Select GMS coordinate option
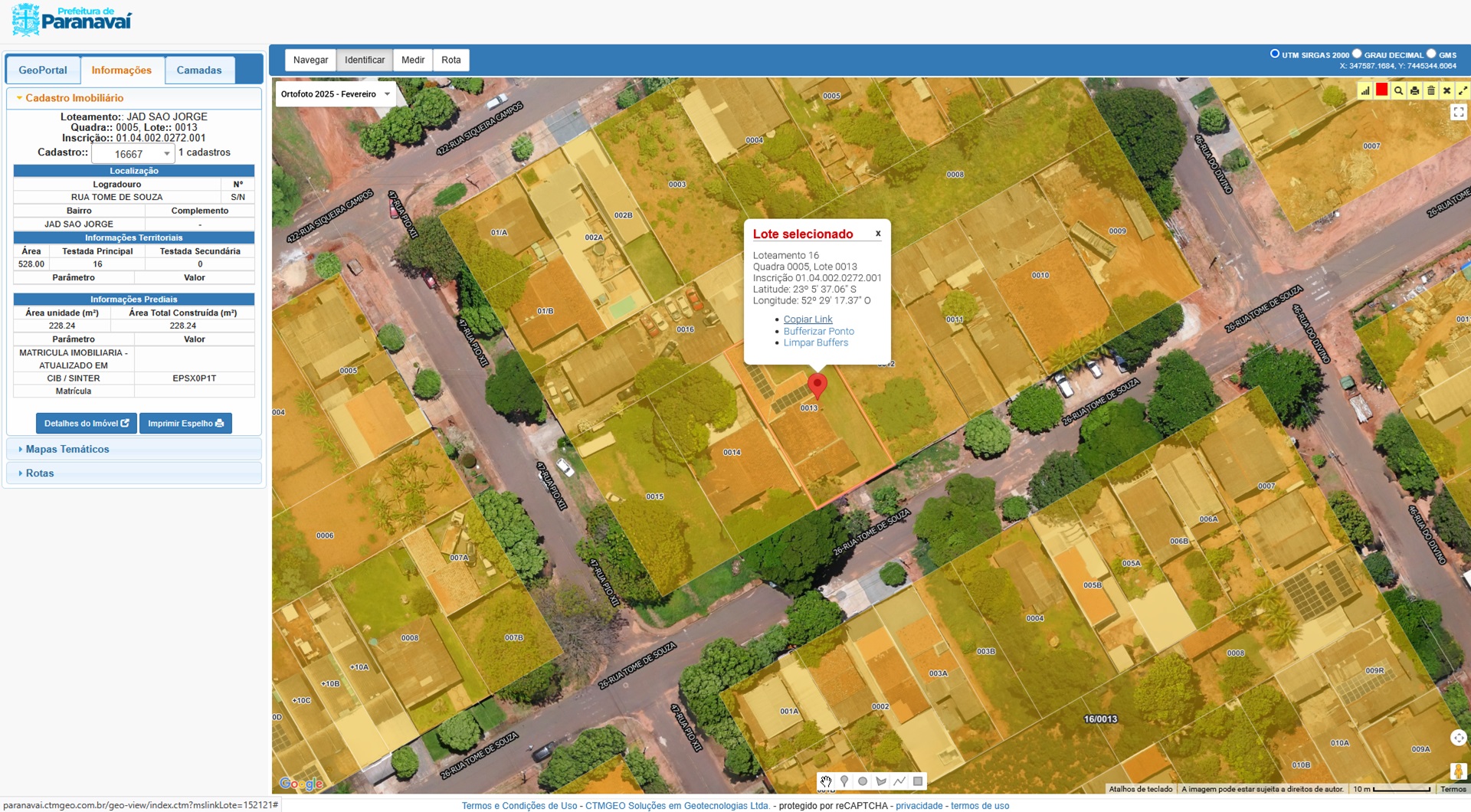1471x812 pixels. [1431, 54]
